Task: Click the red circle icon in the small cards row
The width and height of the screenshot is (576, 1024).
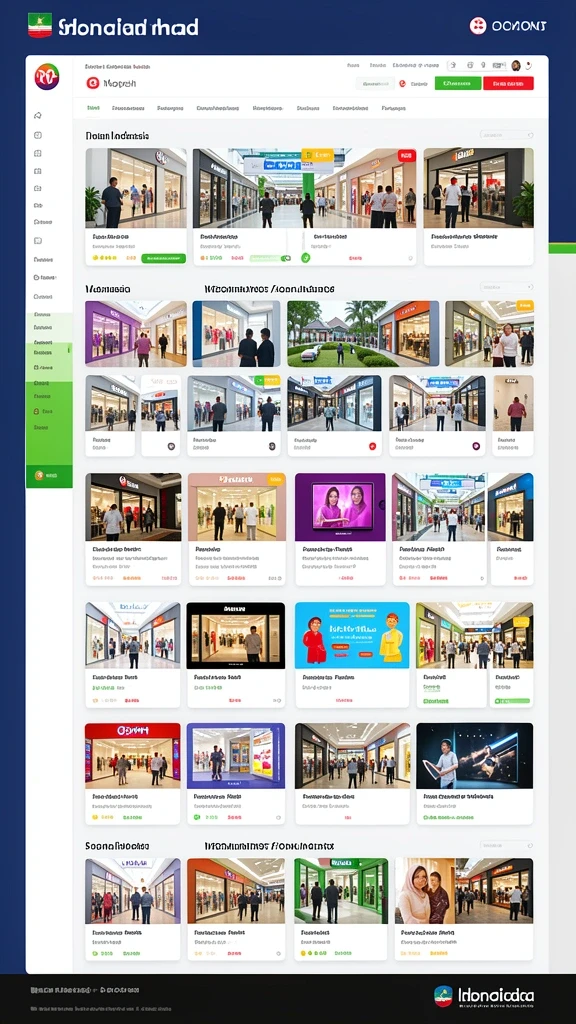Action: pyautogui.click(x=372, y=447)
